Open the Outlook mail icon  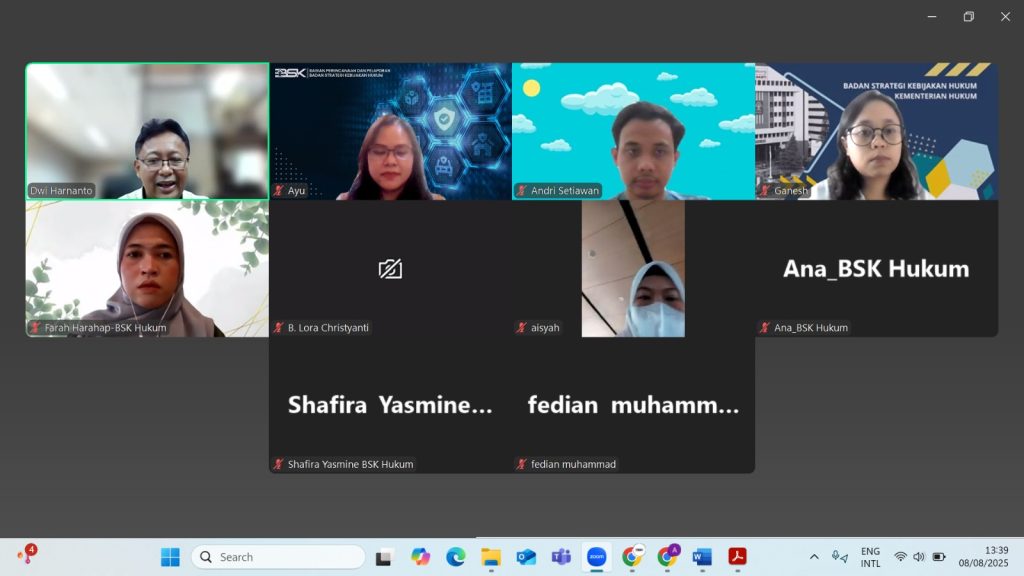point(526,557)
